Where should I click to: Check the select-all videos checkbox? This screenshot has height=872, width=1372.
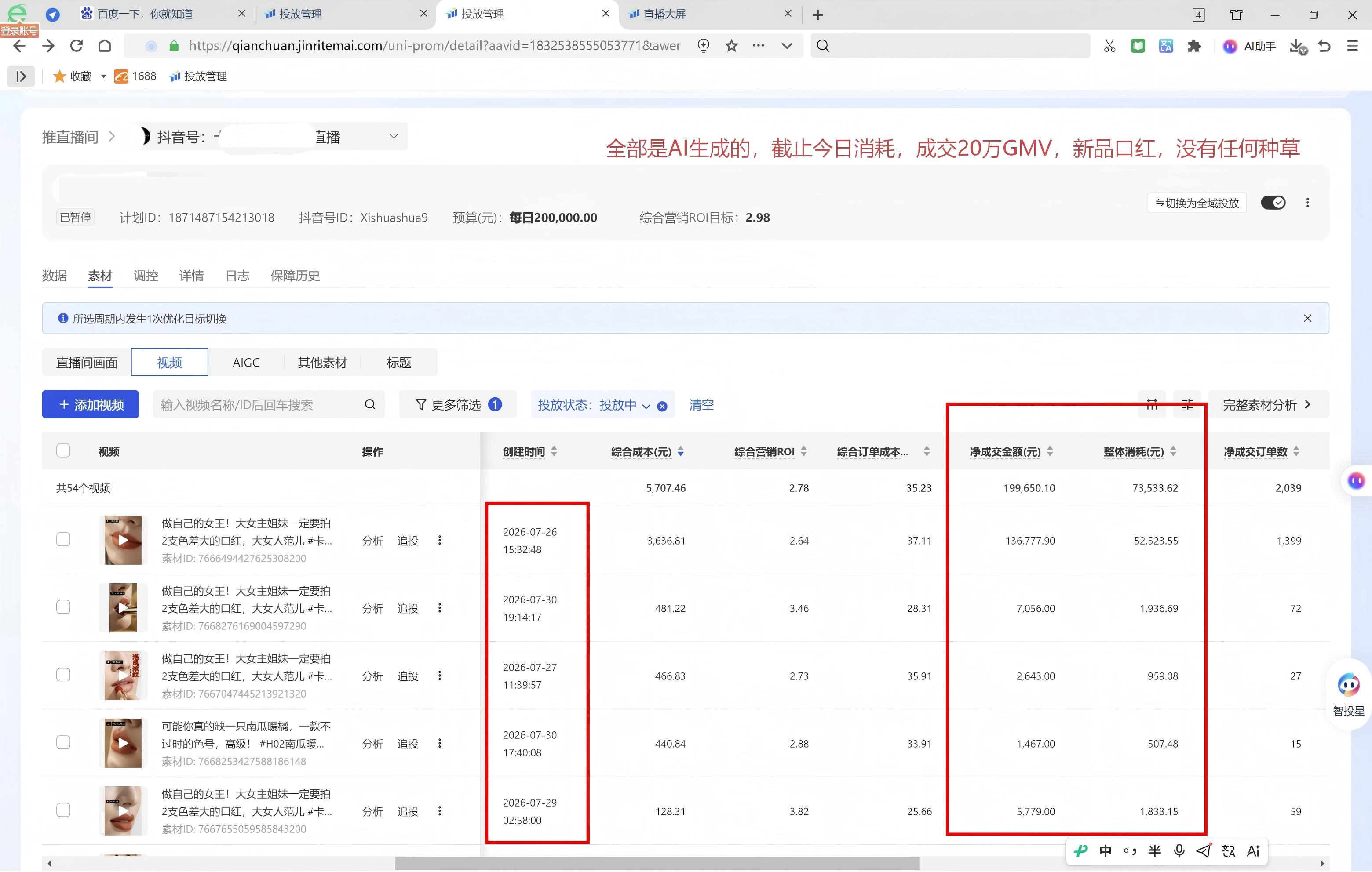pyautogui.click(x=63, y=451)
